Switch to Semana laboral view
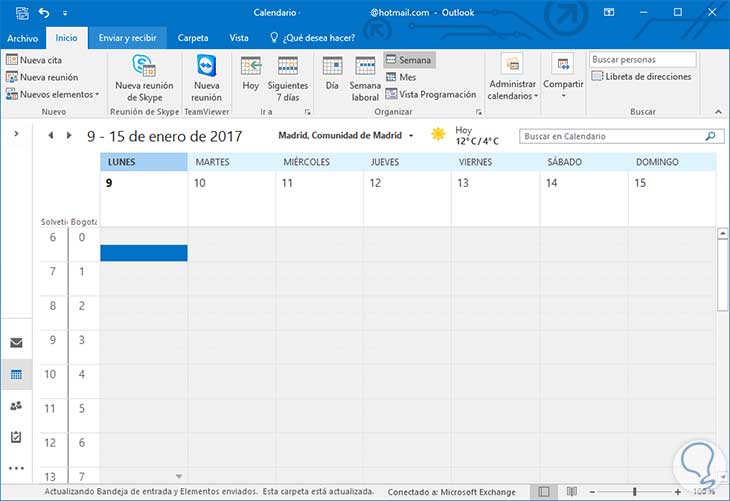 pos(365,78)
